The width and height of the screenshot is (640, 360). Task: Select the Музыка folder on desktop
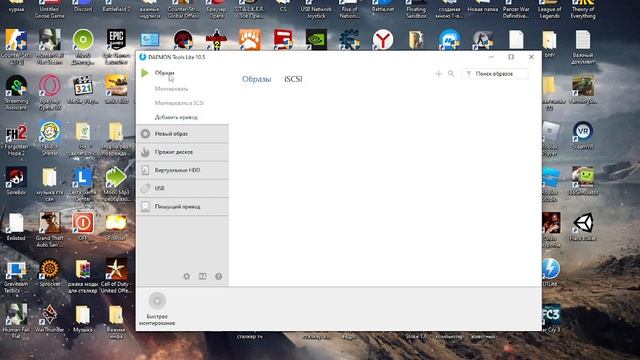point(83,318)
